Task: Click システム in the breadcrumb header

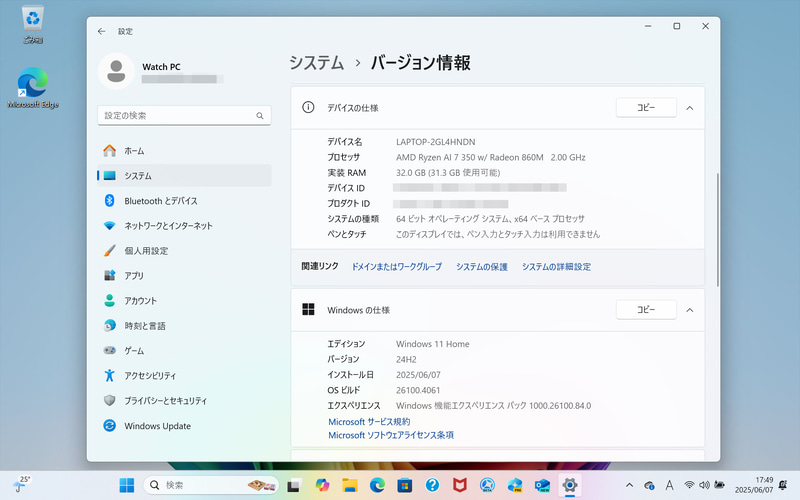Action: tap(316, 63)
